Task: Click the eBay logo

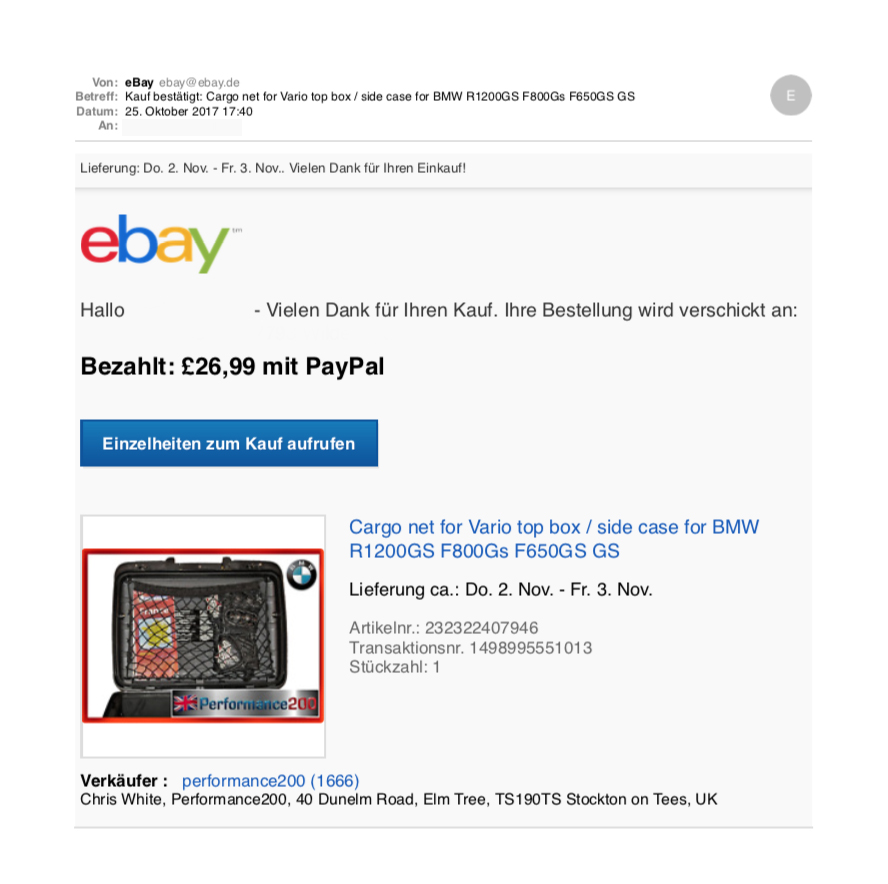Action: [x=155, y=244]
